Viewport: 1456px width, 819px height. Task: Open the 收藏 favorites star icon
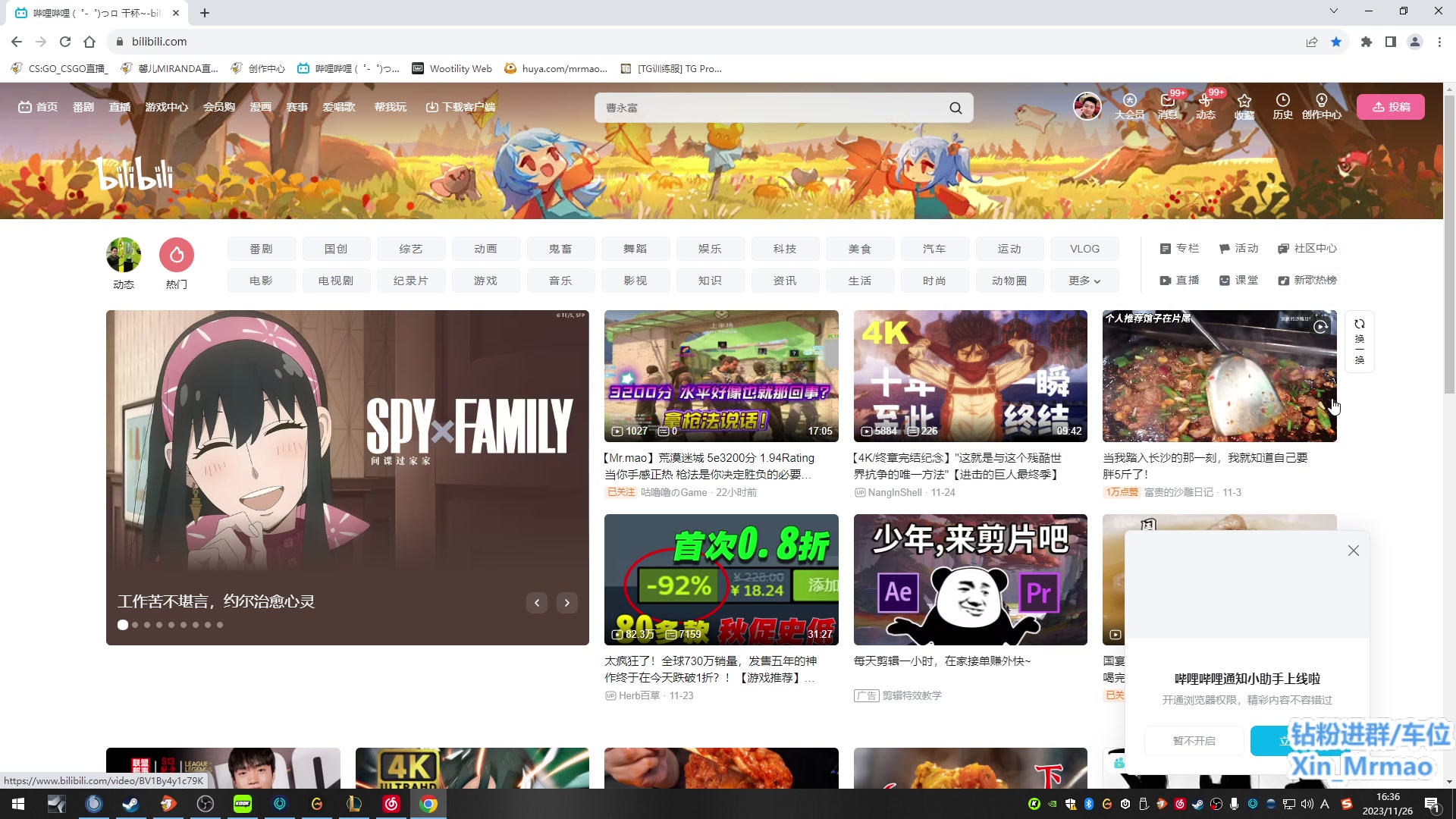click(1244, 106)
